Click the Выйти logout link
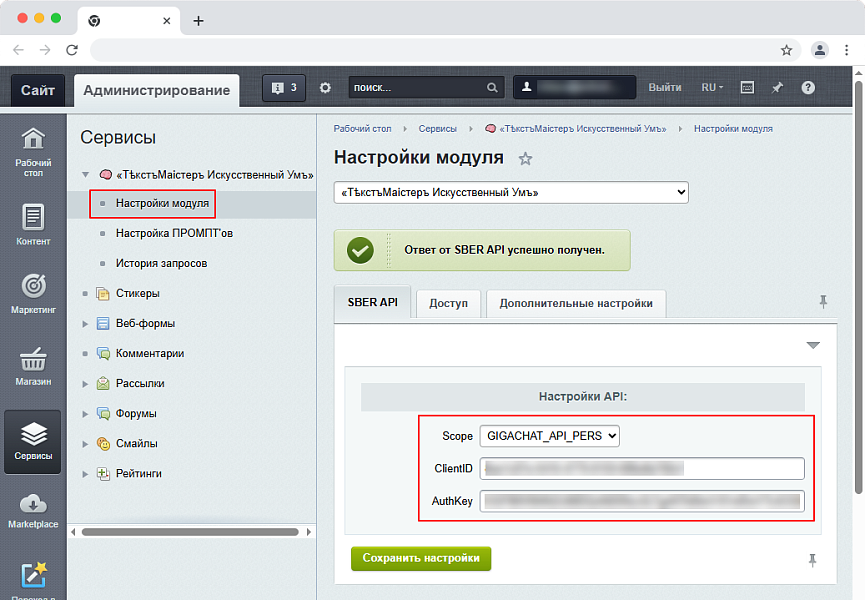 (x=665, y=88)
